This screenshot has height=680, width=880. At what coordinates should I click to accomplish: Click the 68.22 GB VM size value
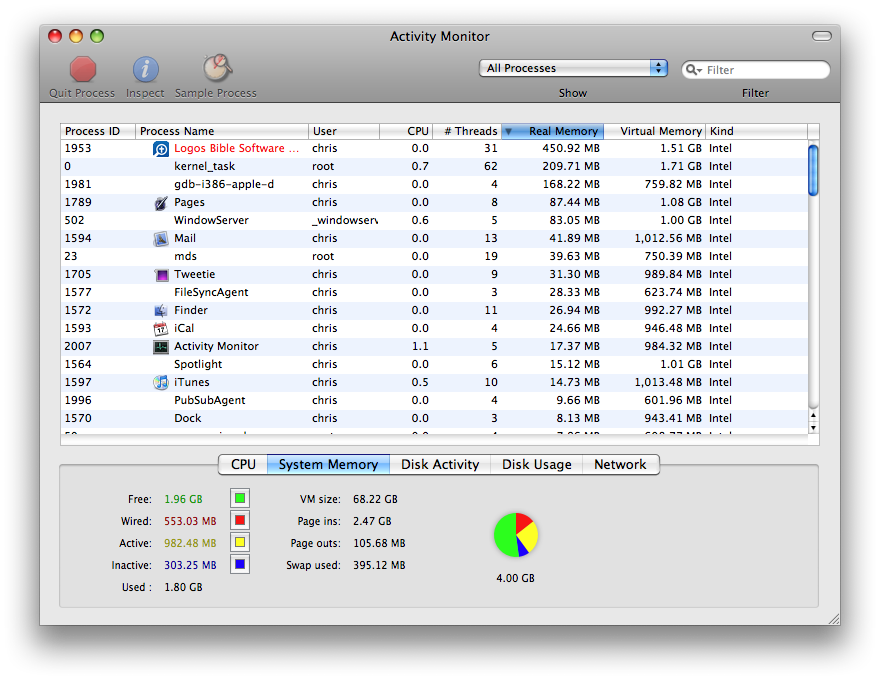click(375, 499)
